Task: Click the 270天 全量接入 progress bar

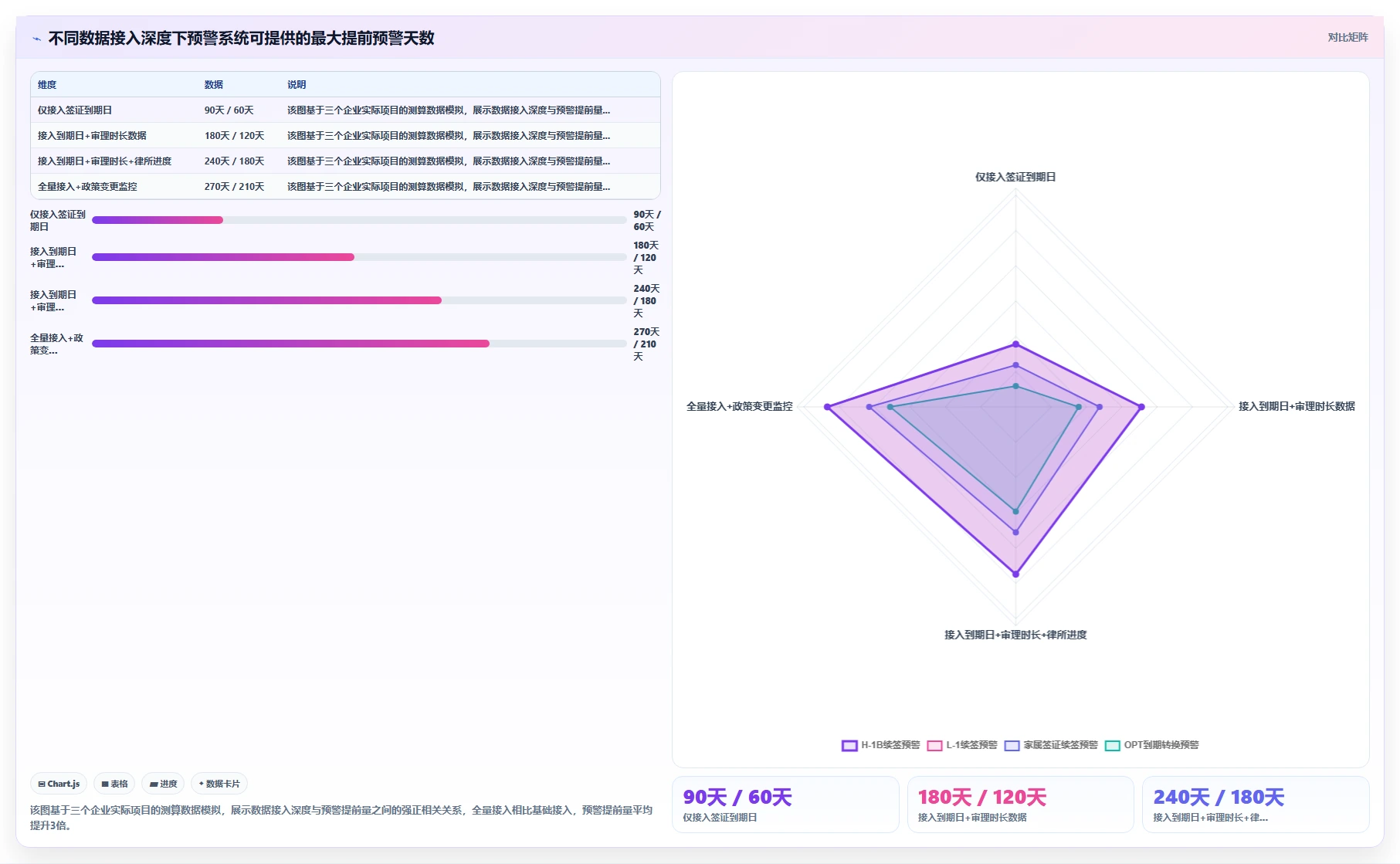Action: pos(359,344)
